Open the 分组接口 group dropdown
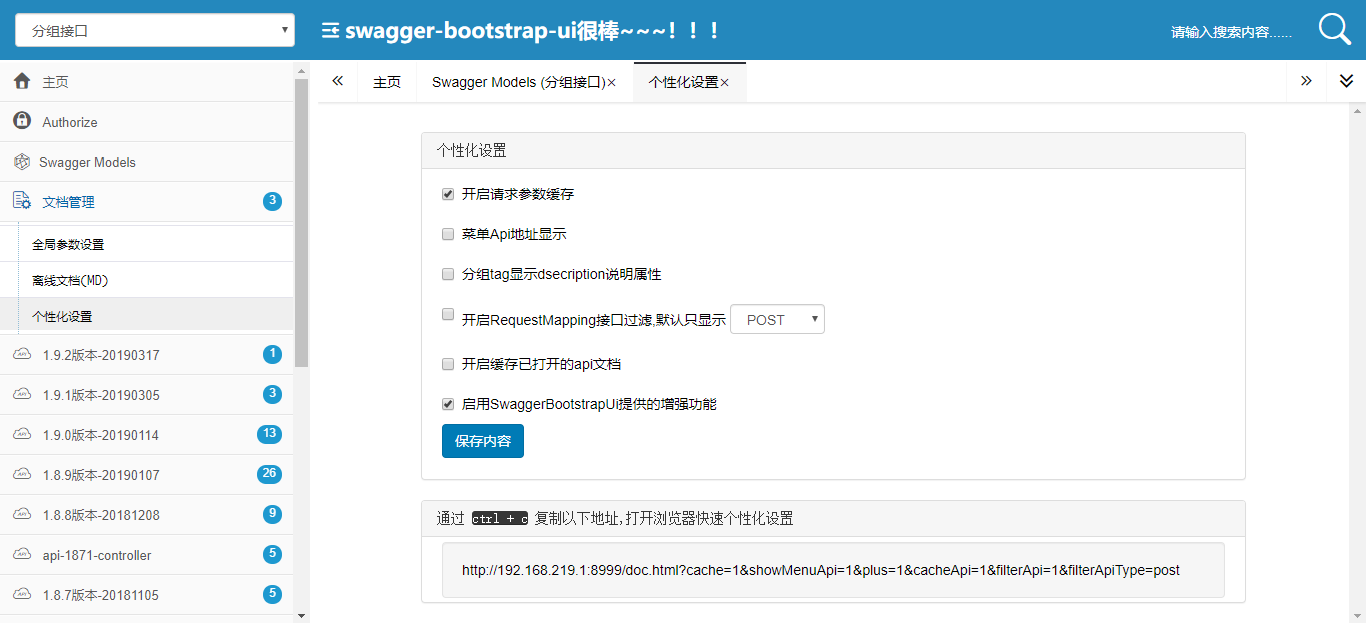Viewport: 1366px width, 623px height. (155, 31)
